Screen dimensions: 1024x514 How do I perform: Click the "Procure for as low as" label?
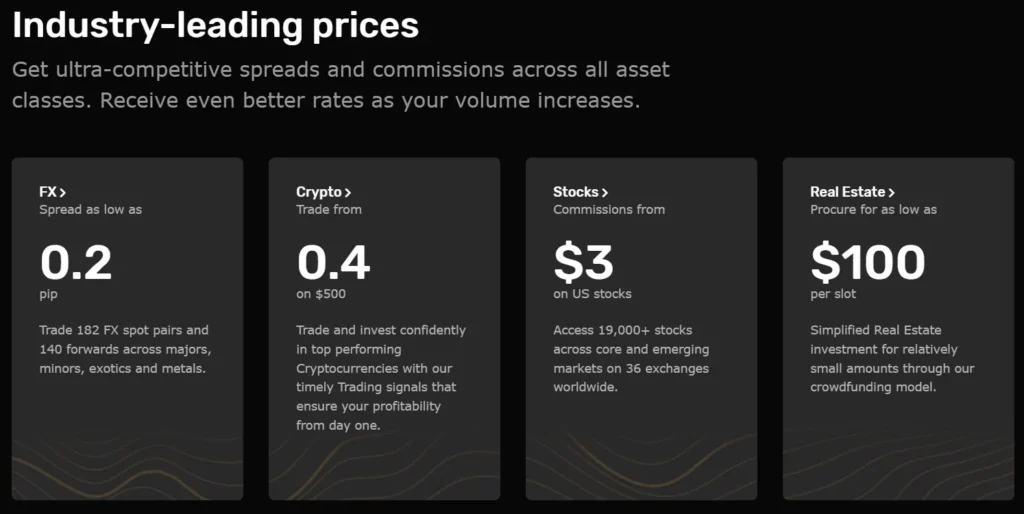[873, 210]
